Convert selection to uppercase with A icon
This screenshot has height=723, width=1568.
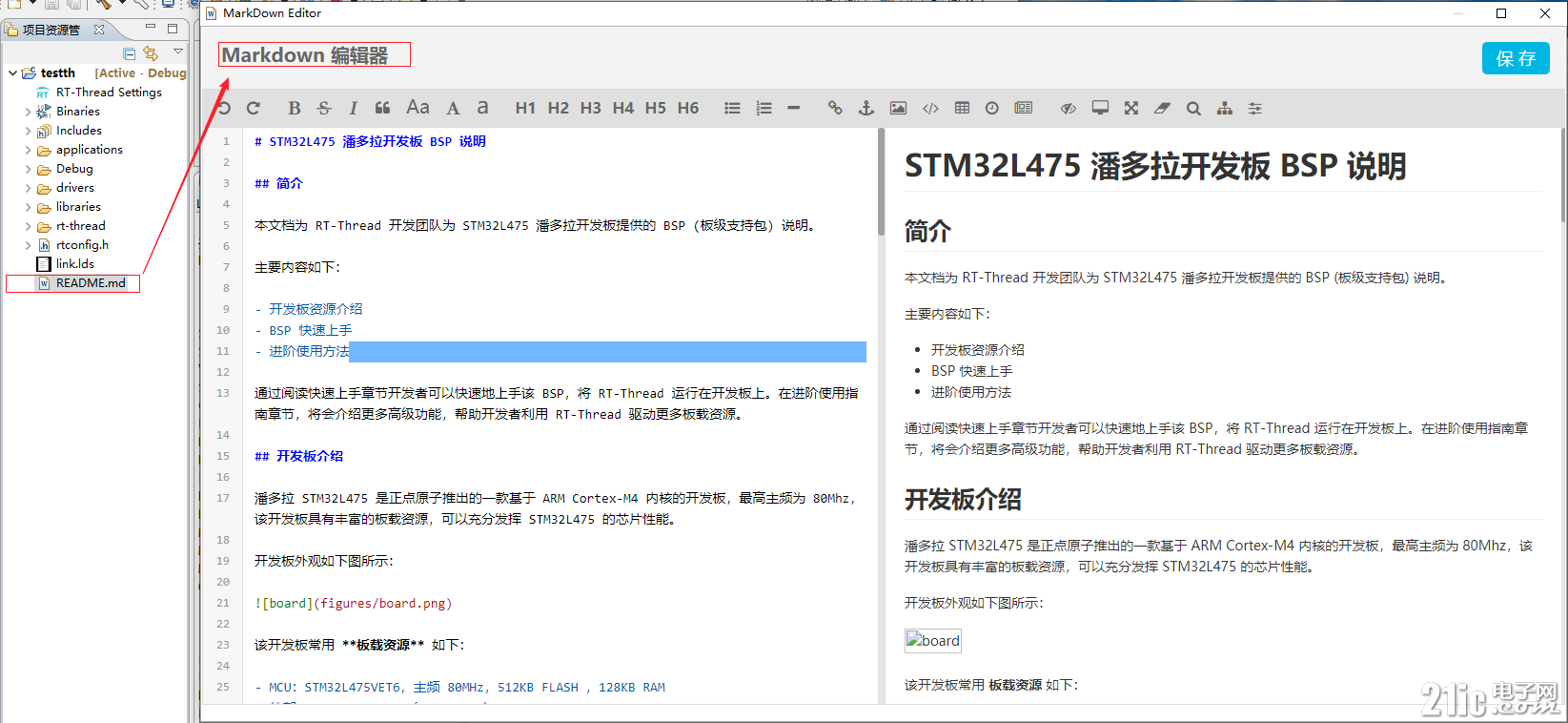click(453, 108)
